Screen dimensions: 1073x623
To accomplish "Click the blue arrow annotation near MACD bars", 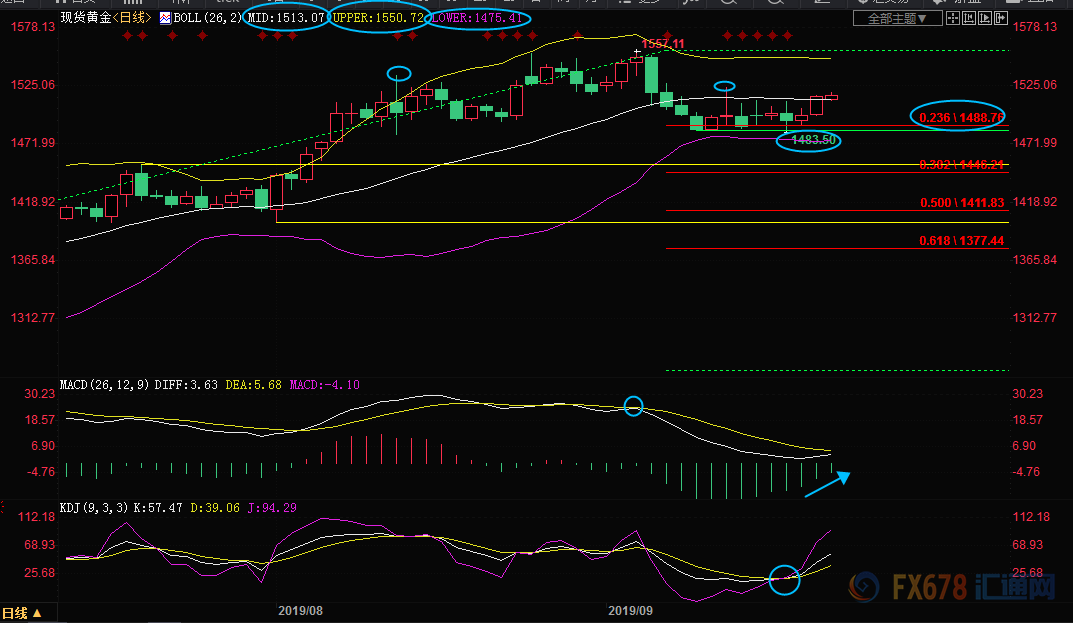I will point(827,483).
